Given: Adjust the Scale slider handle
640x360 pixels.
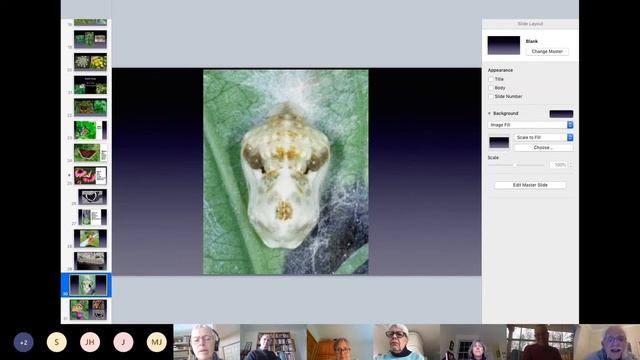Looking at the screenshot, I should (x=515, y=165).
